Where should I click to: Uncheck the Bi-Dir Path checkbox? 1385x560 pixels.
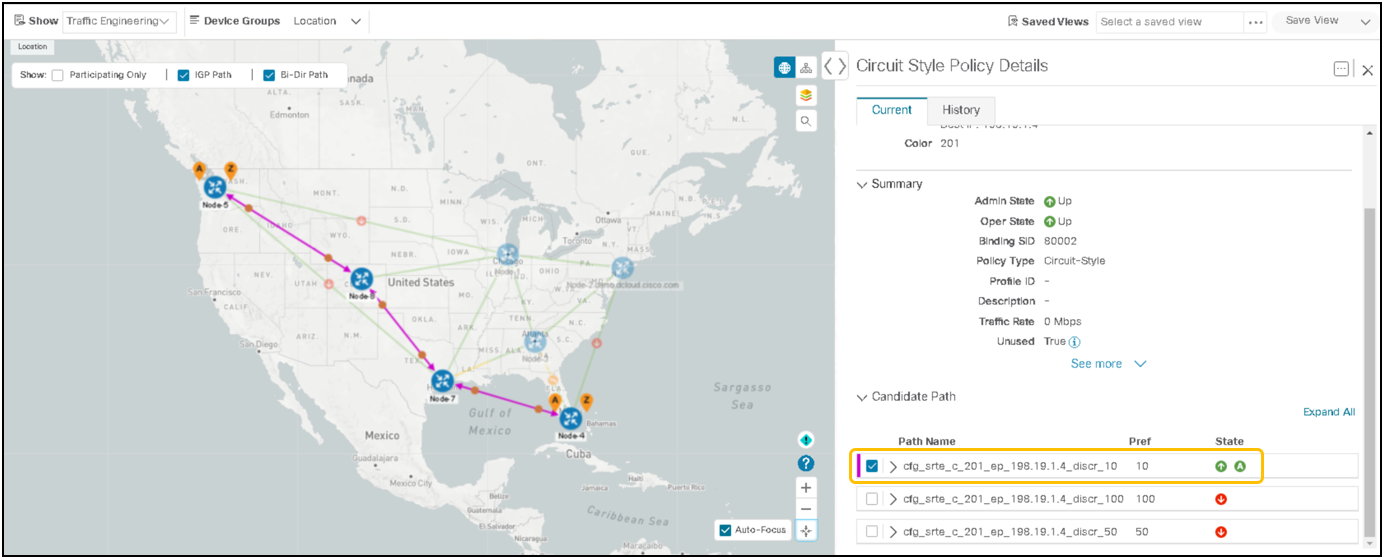[270, 75]
